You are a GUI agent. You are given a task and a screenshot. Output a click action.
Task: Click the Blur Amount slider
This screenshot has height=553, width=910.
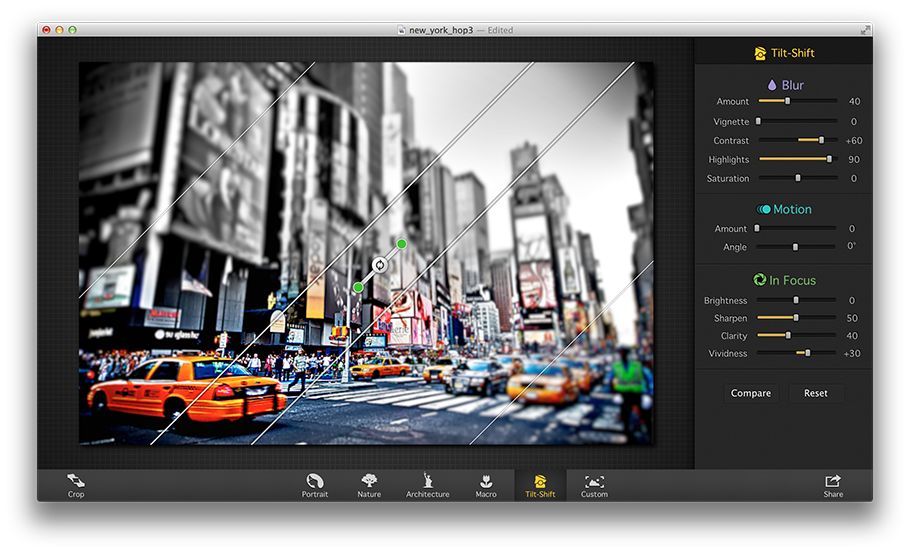point(787,101)
